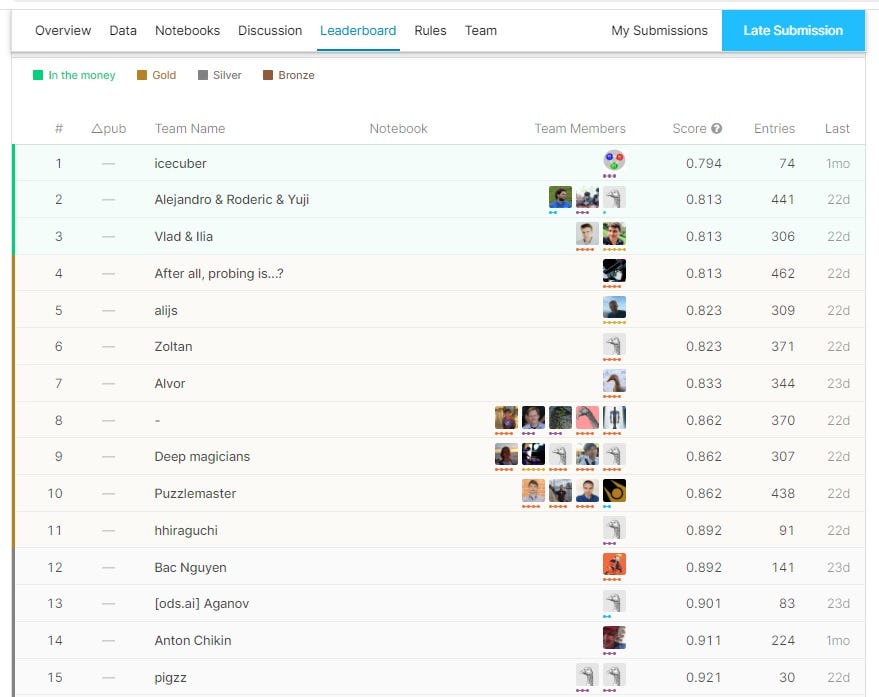Open second avatar of pigzz team
Viewport: 879px width, 697px height.
click(x=614, y=675)
